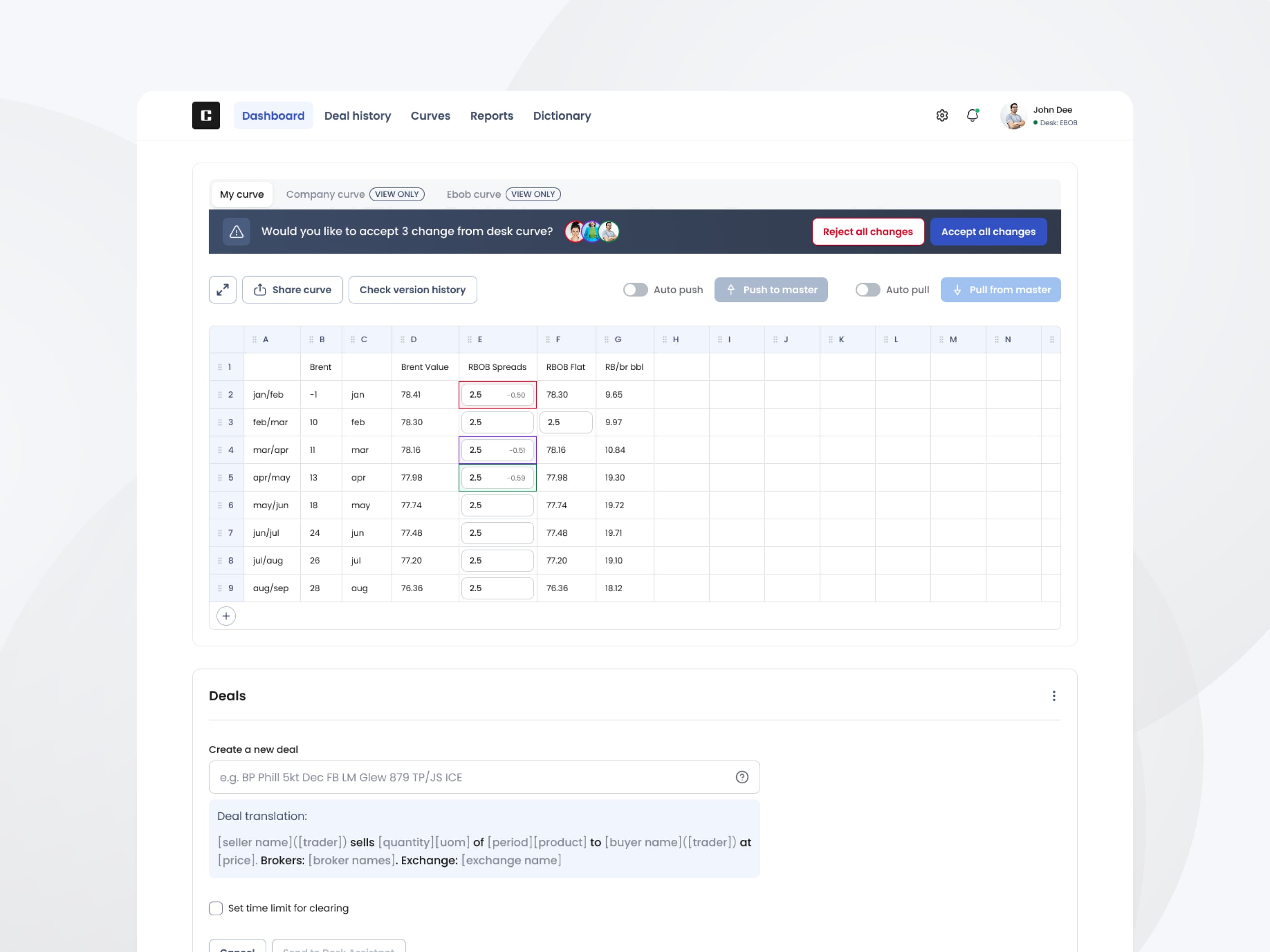Click drag handle of column G
Screen dimensions: 1270x952
click(x=607, y=339)
